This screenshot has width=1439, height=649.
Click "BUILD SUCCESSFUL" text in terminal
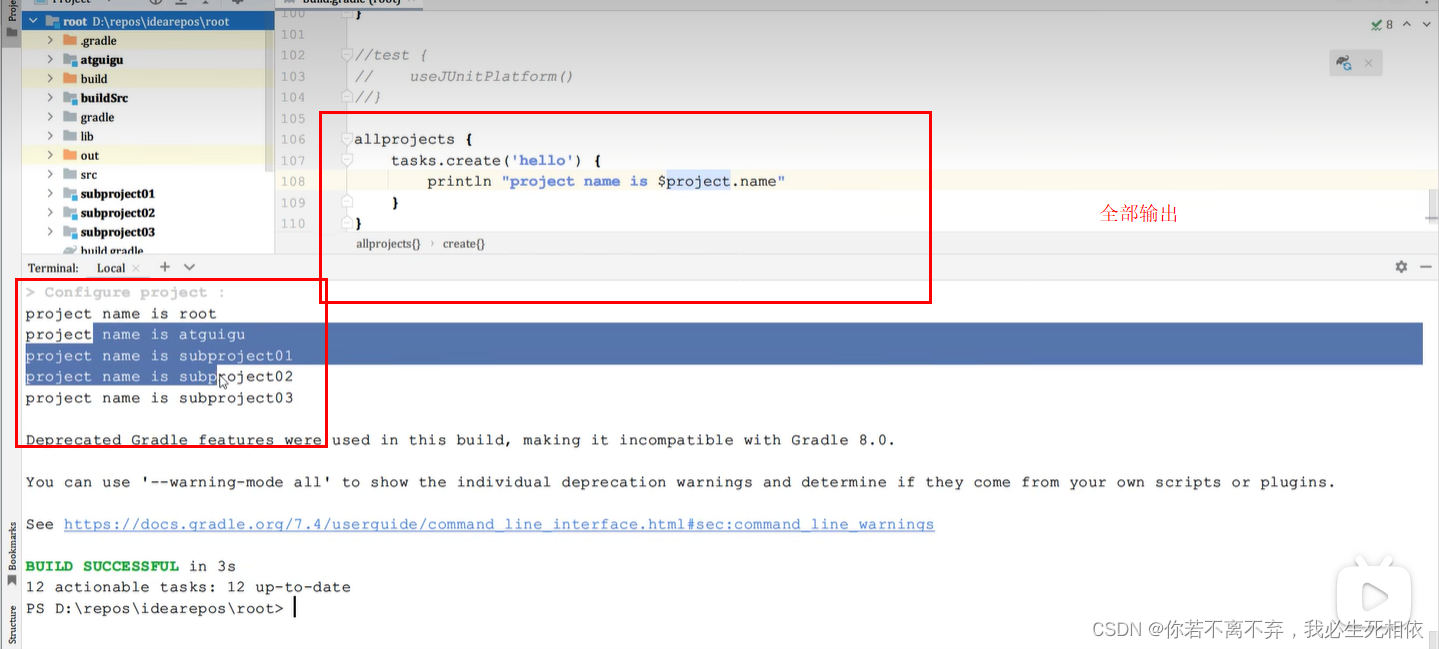[x=102, y=566]
